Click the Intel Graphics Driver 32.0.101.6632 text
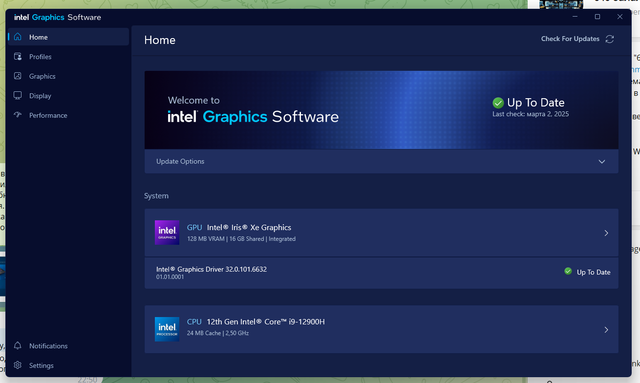This screenshot has width=640, height=383. (x=211, y=269)
